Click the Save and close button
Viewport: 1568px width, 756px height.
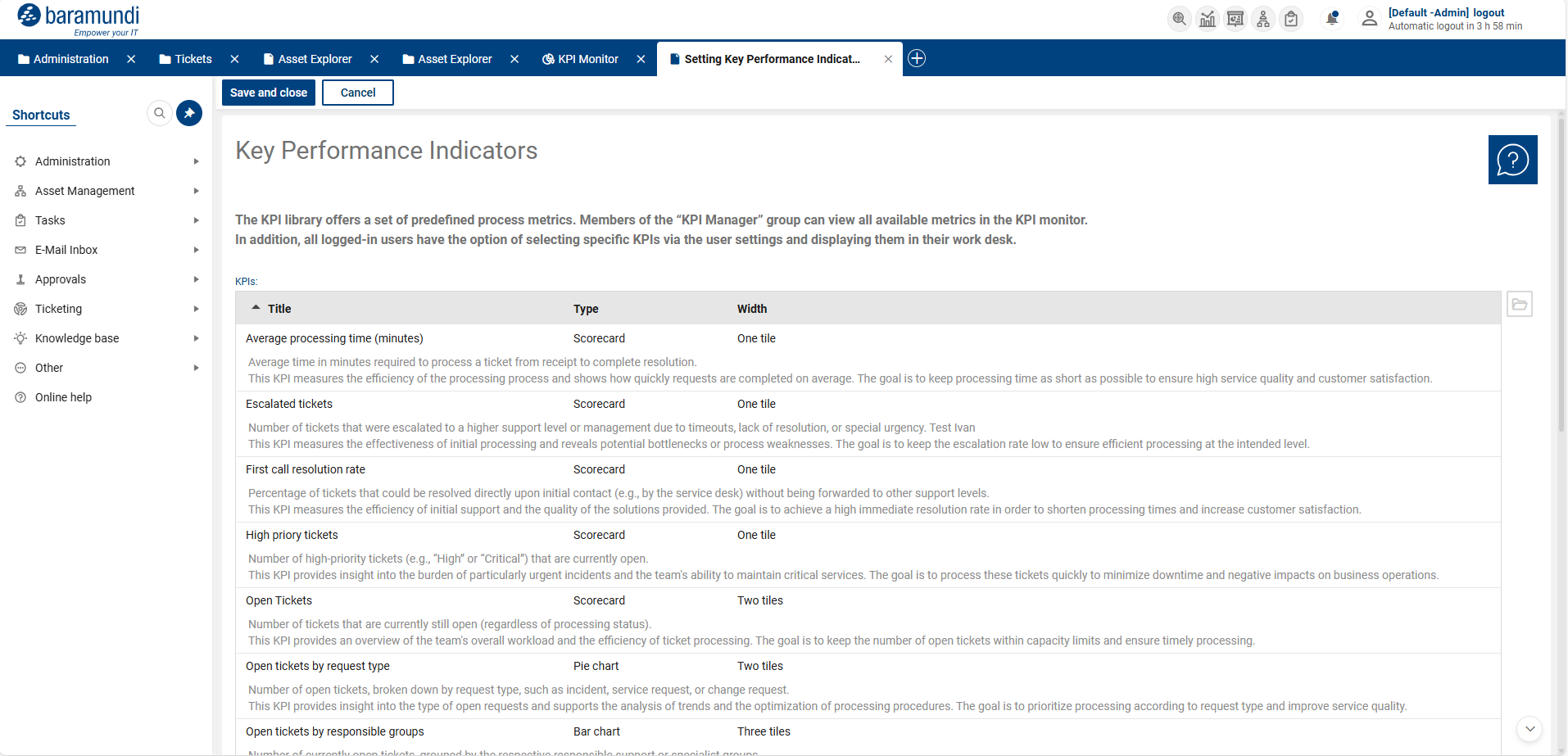coord(268,92)
